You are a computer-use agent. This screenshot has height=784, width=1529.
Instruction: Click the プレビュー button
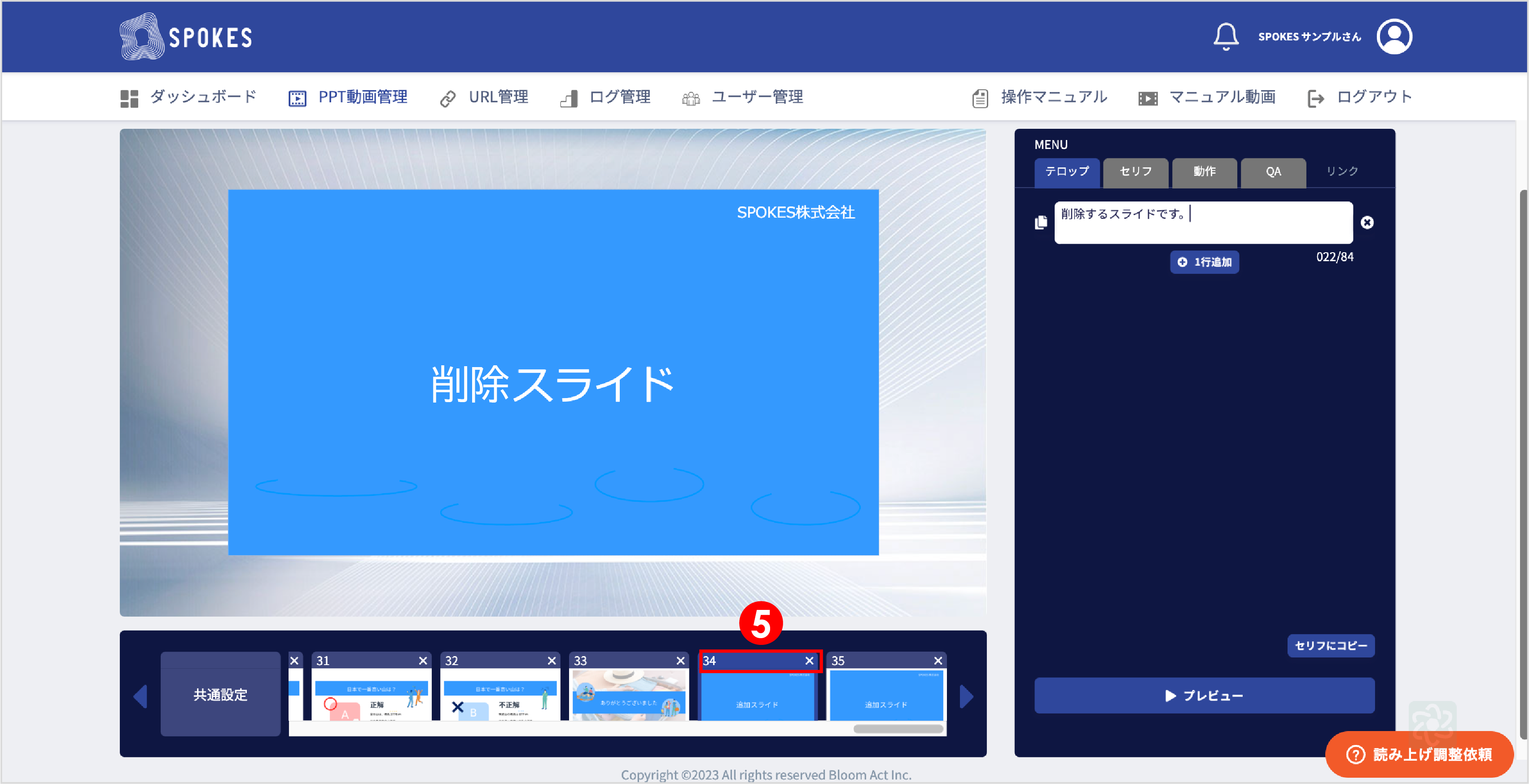click(x=1204, y=696)
